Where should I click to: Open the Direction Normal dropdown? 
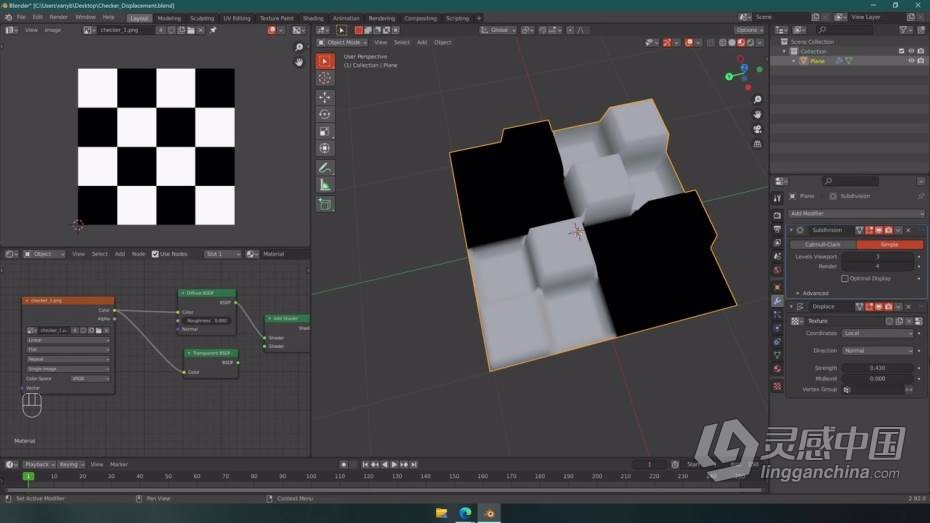(878, 350)
